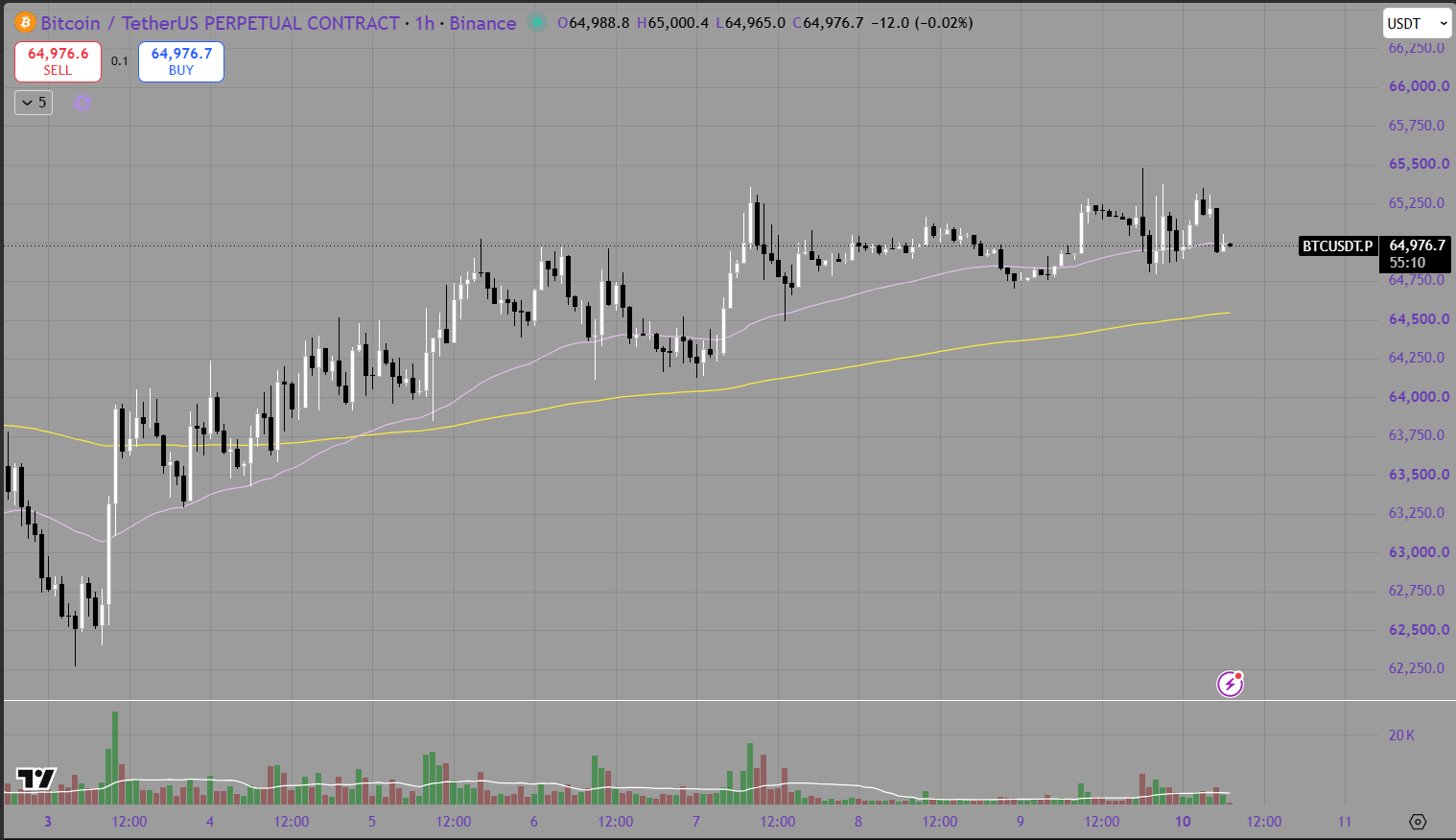Click date label 5 on time axis
The image size is (1456, 840).
pyautogui.click(x=372, y=822)
